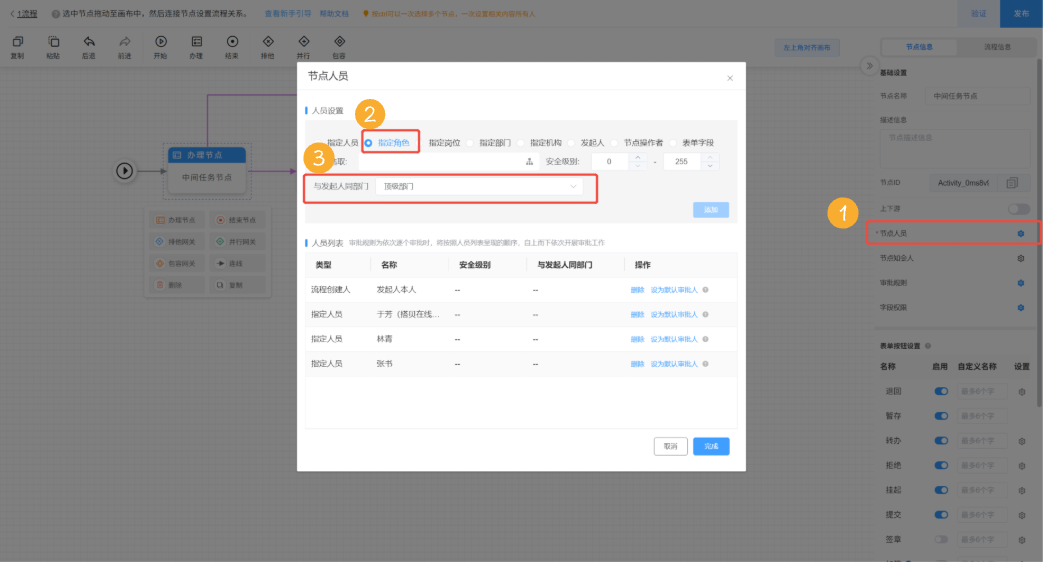The height and width of the screenshot is (562, 1043).
Task: Click the role selection input field
Action: pos(448,162)
